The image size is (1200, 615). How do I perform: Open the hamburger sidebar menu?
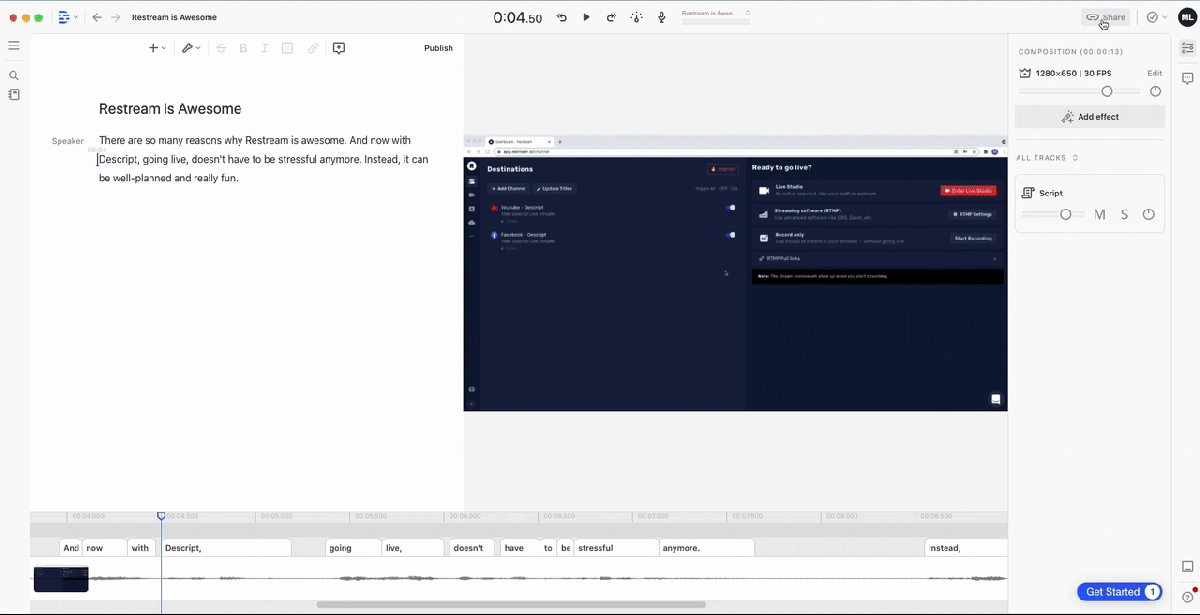tap(14, 46)
